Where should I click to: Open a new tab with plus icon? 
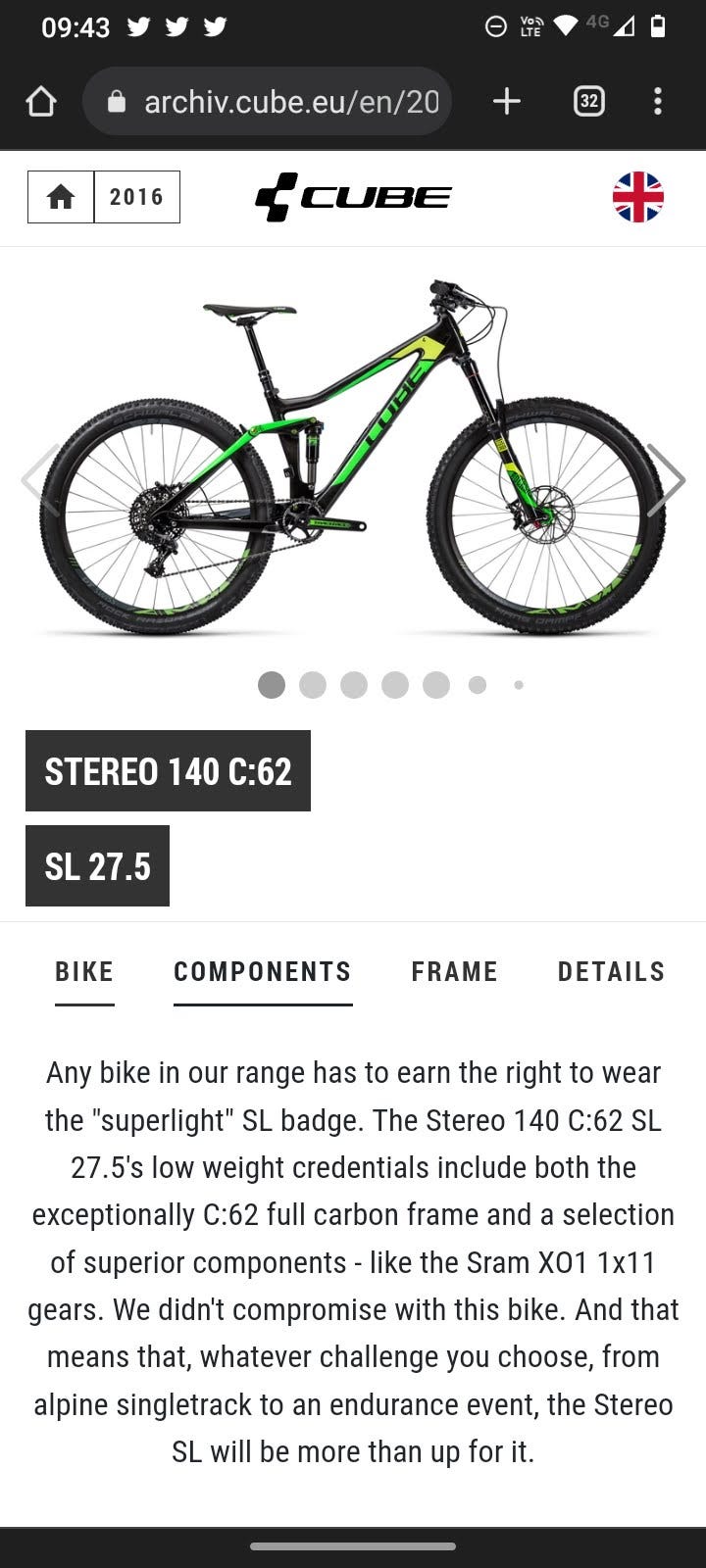506,101
